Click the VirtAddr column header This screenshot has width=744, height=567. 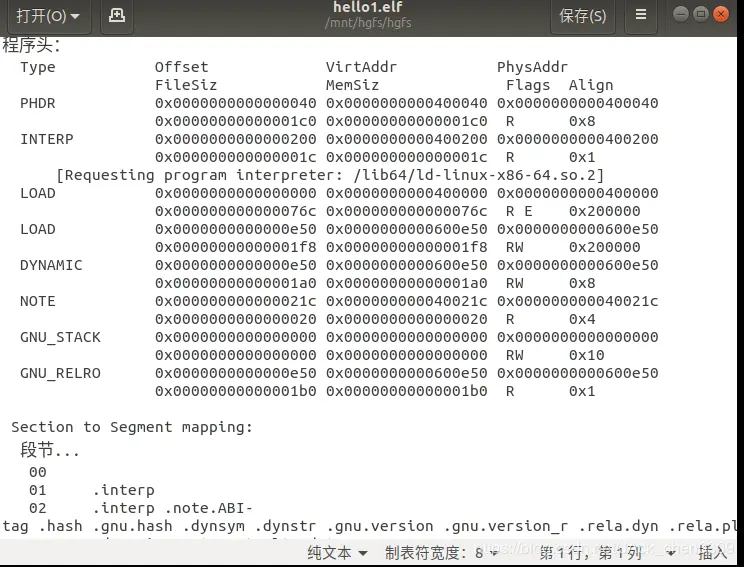click(x=361, y=67)
